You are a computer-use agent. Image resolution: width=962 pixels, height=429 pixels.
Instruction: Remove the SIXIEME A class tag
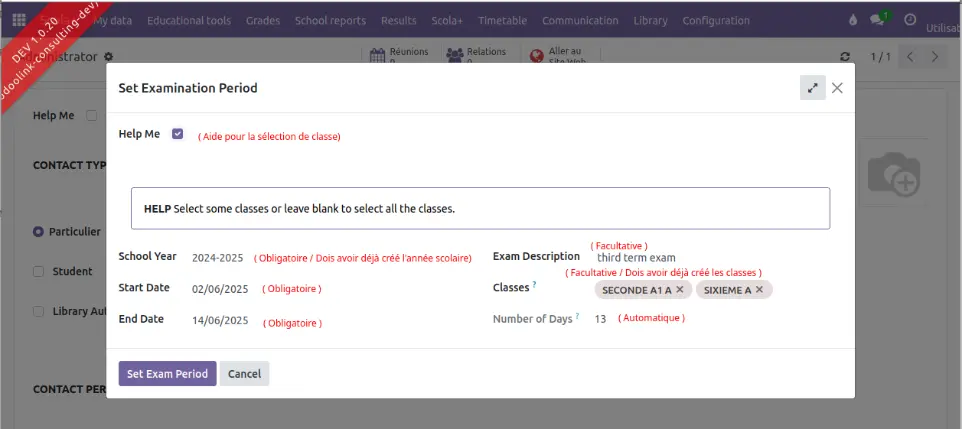[760, 289]
